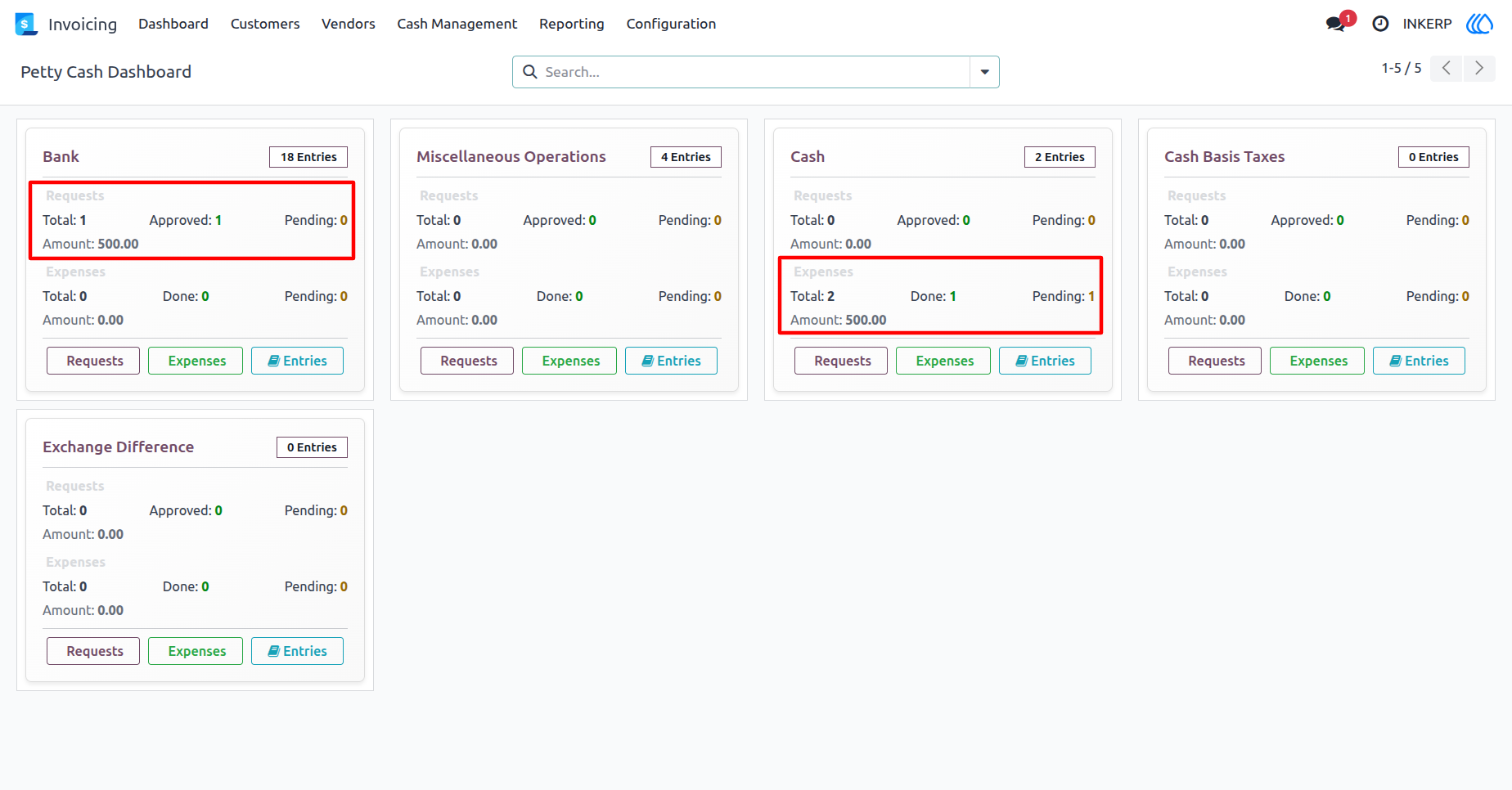Click the INKERP company logo icon
Image resolution: width=1512 pixels, height=790 pixels.
tap(1479, 24)
